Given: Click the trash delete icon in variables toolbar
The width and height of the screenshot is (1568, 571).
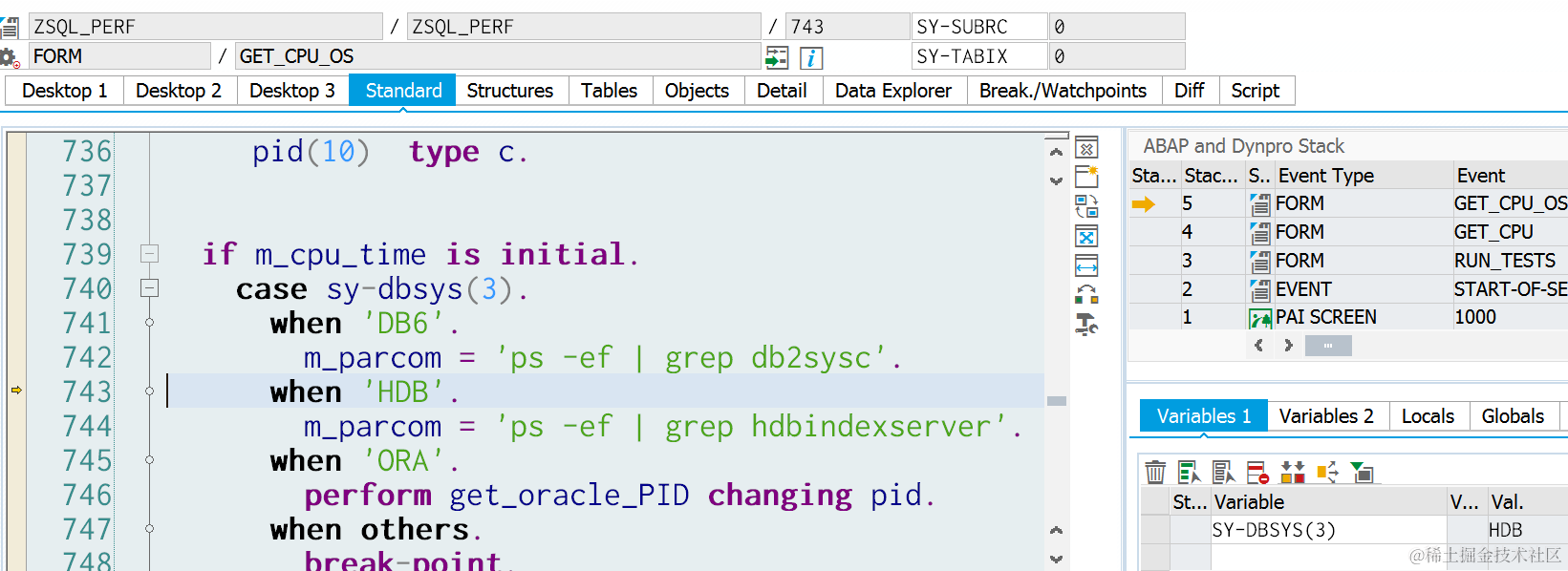Looking at the screenshot, I should coord(1155,472).
